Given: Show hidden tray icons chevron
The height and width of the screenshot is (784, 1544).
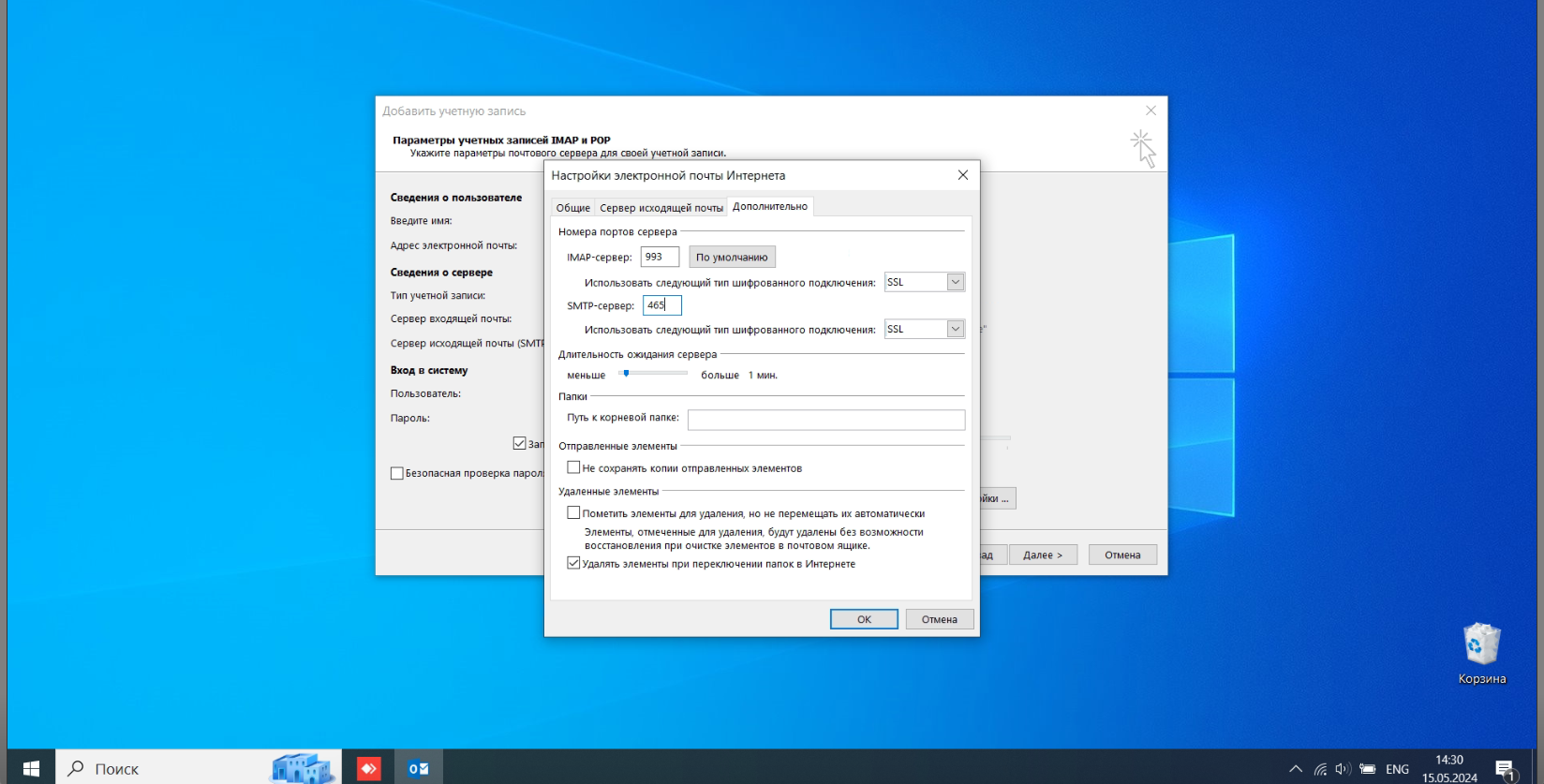Looking at the screenshot, I should pos(1295,769).
